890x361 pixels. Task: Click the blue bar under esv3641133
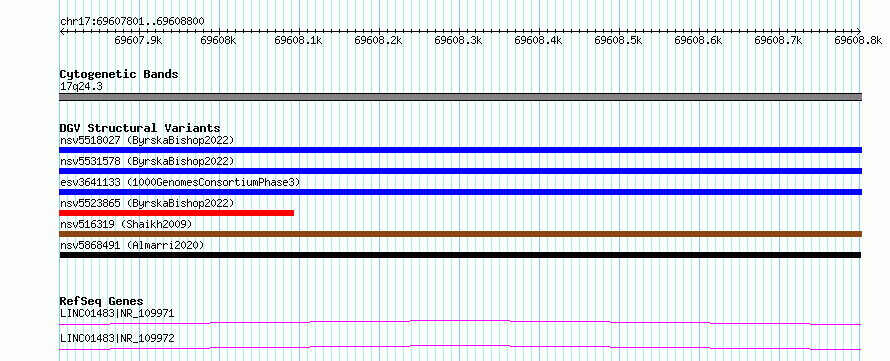pyautogui.click(x=460, y=192)
